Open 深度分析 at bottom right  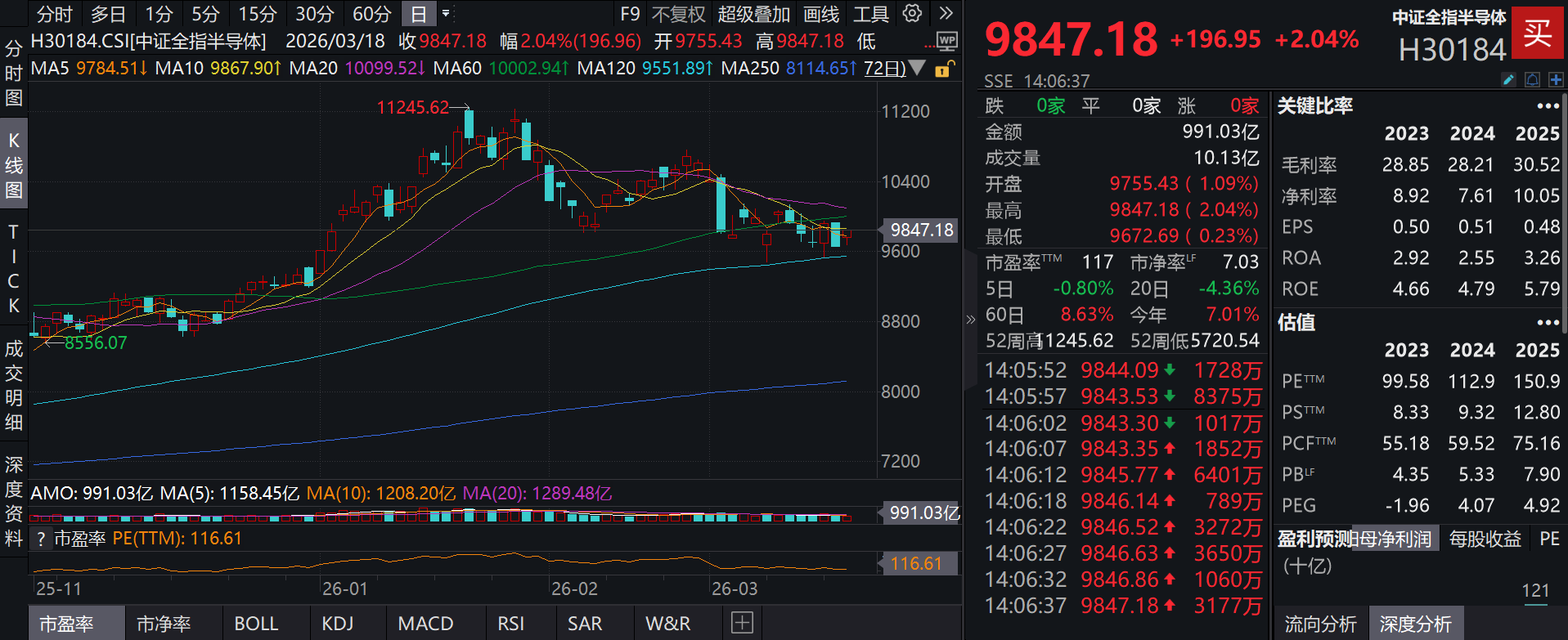point(1415,624)
